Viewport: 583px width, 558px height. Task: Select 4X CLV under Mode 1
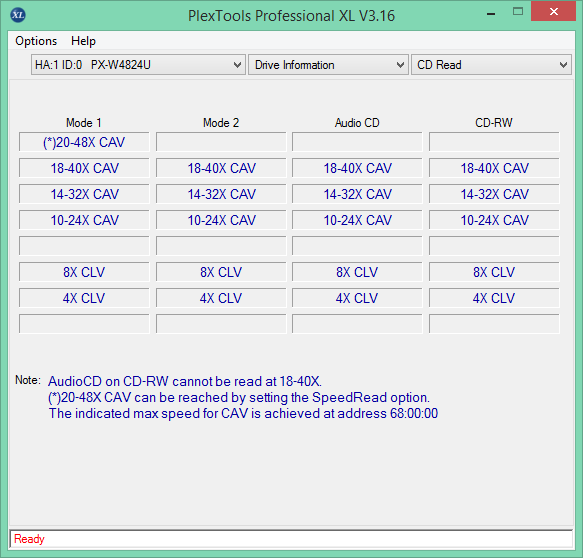click(84, 298)
